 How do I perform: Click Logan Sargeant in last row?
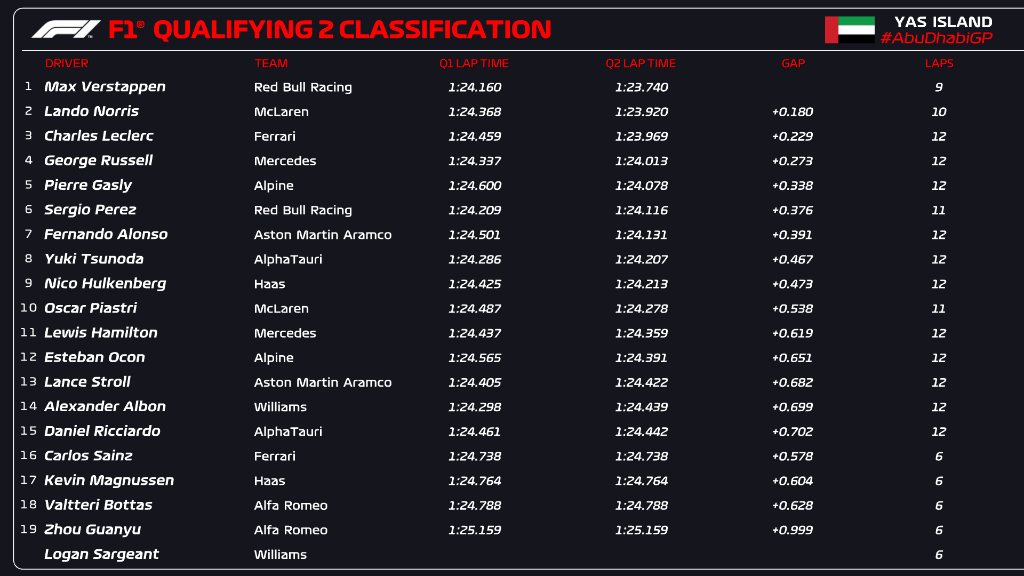click(x=101, y=554)
